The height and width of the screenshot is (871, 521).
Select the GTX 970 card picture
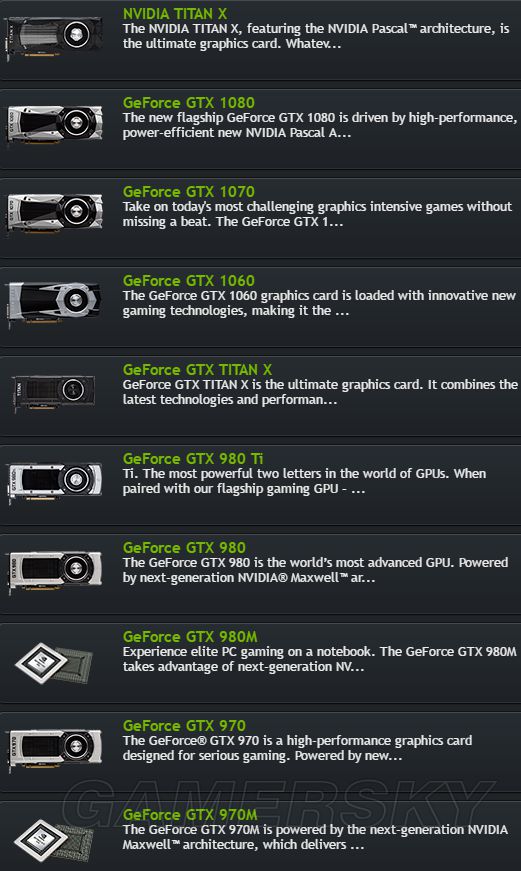coord(54,748)
